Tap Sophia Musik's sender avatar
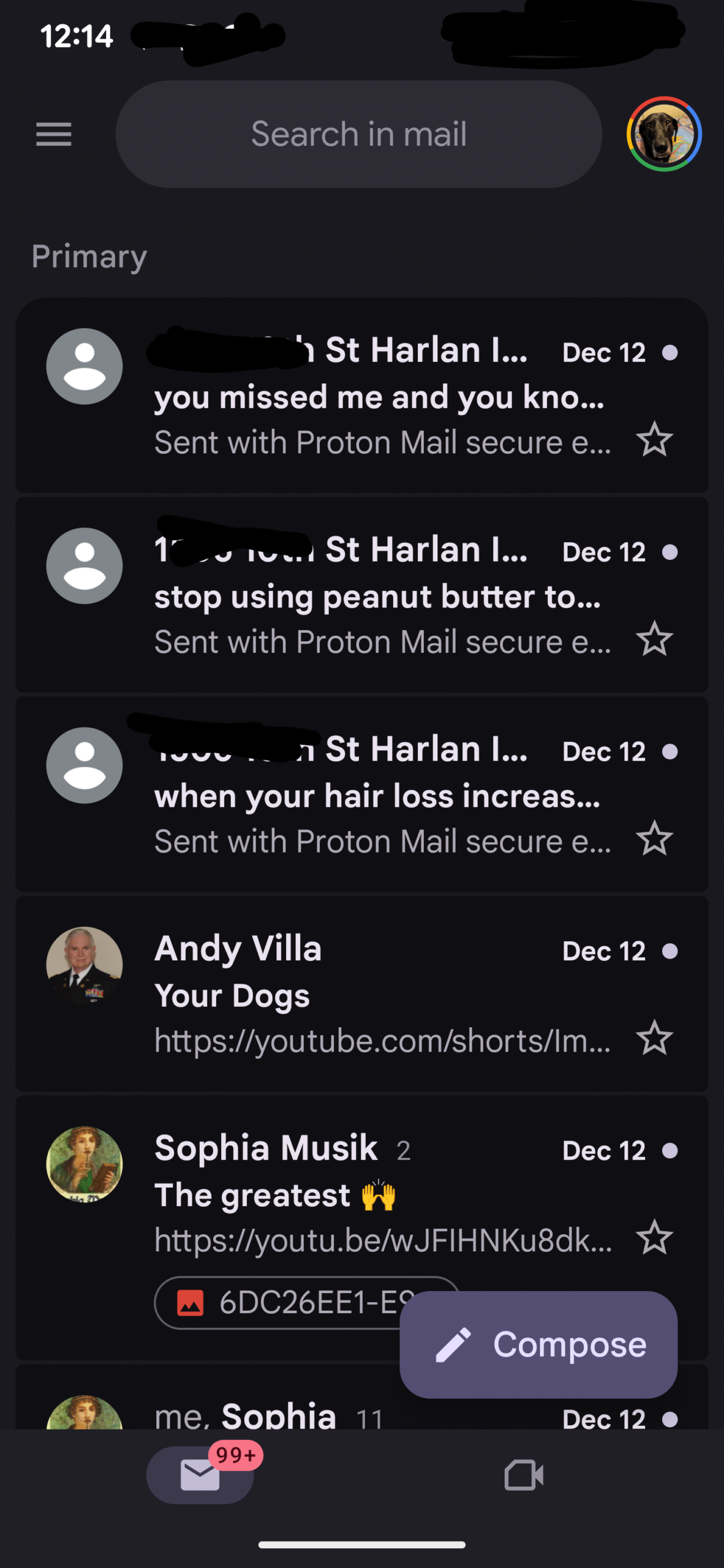 pos(85,1164)
